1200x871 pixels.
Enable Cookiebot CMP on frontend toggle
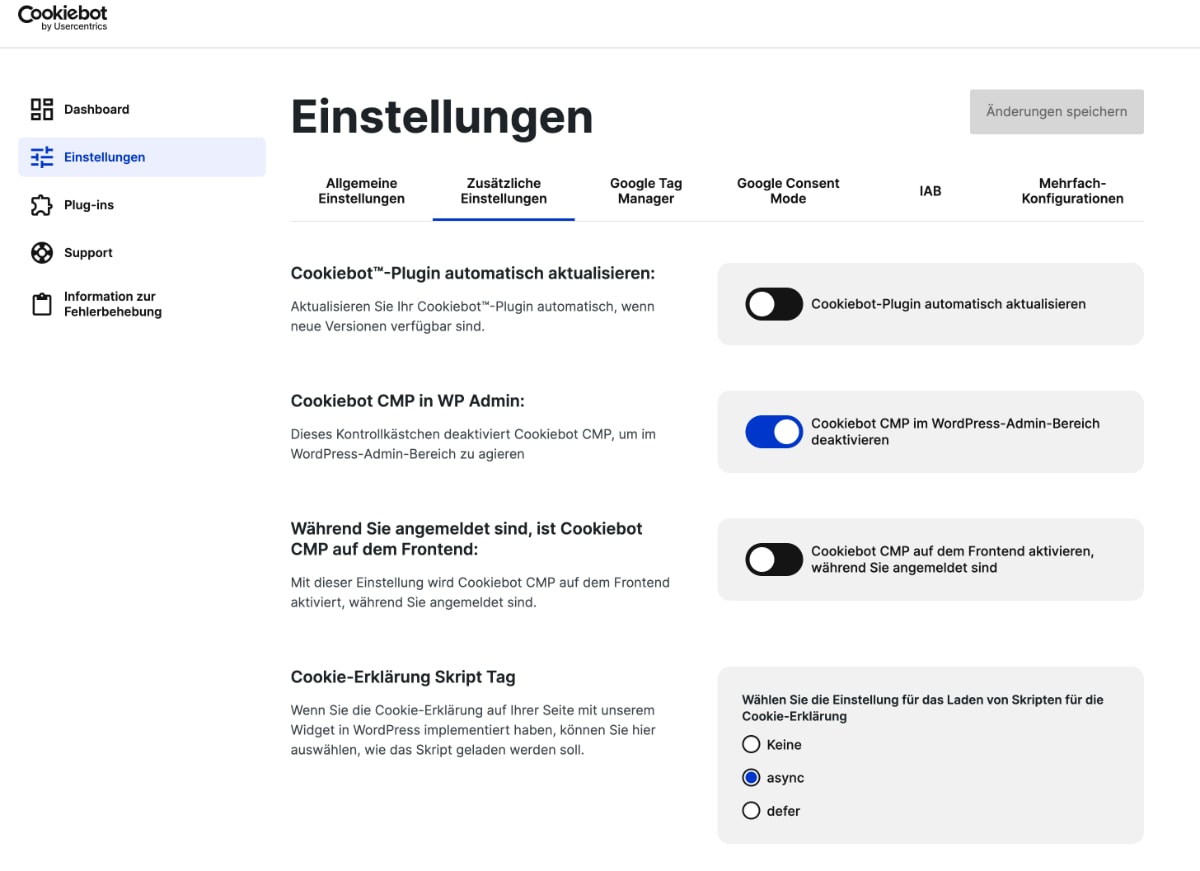click(x=774, y=559)
